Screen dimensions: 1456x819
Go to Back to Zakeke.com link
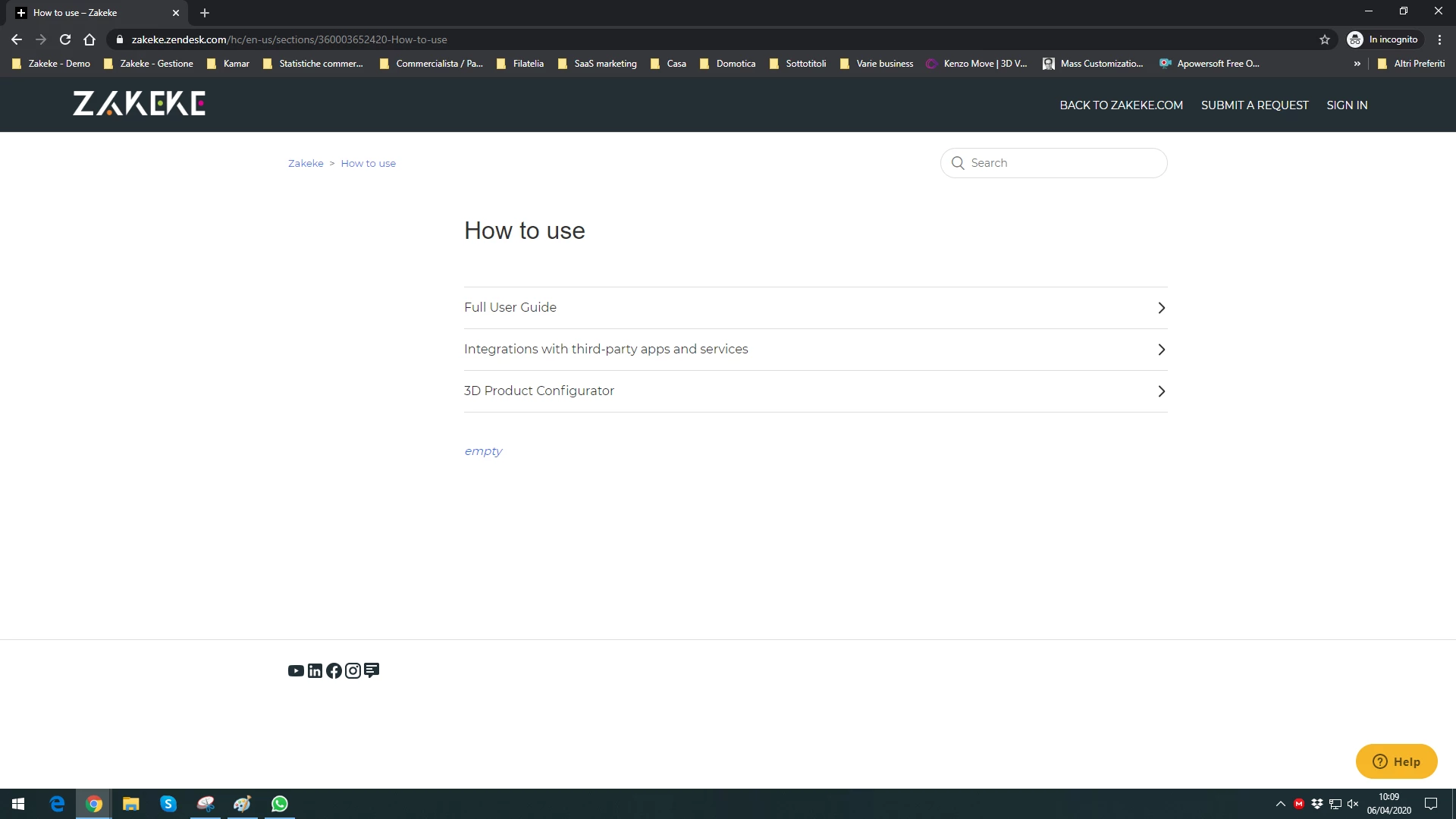[x=1121, y=105]
